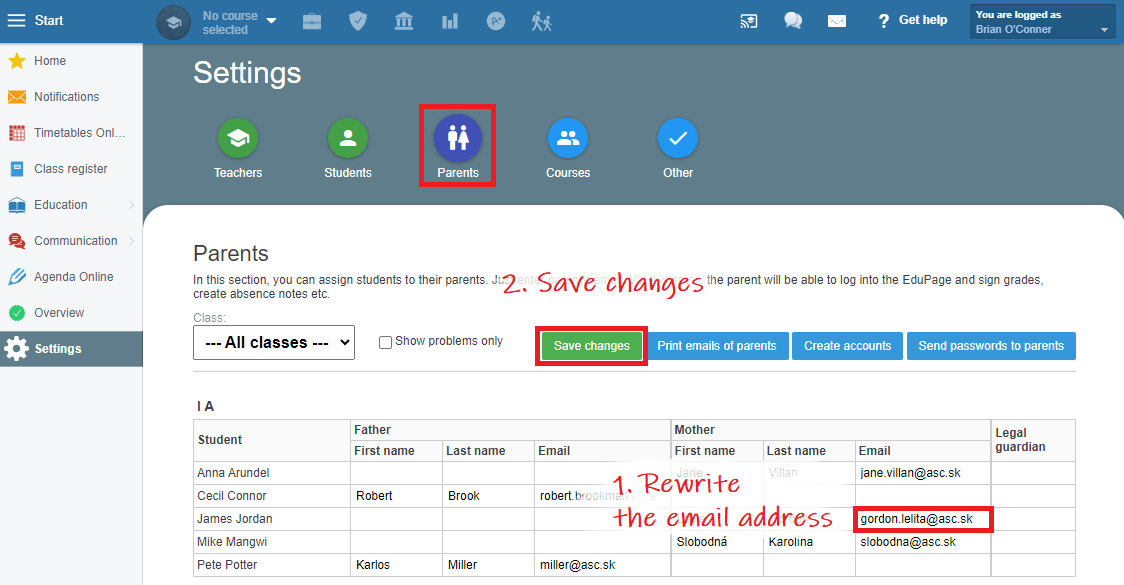Viewport: 1124px width, 585px height.
Task: Click the green Save changes button
Action: tap(592, 346)
